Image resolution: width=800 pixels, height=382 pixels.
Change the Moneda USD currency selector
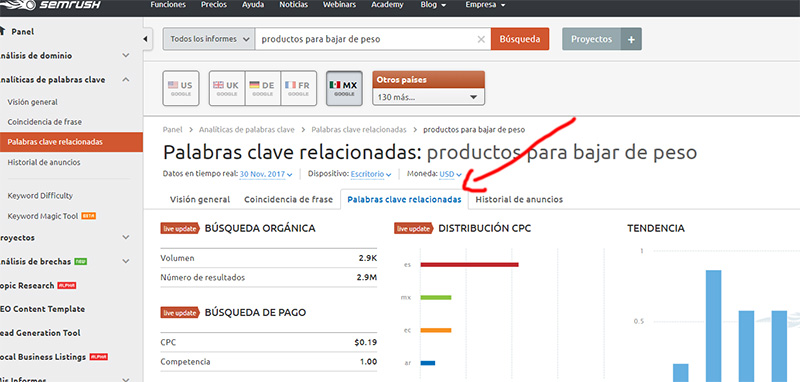coord(451,174)
